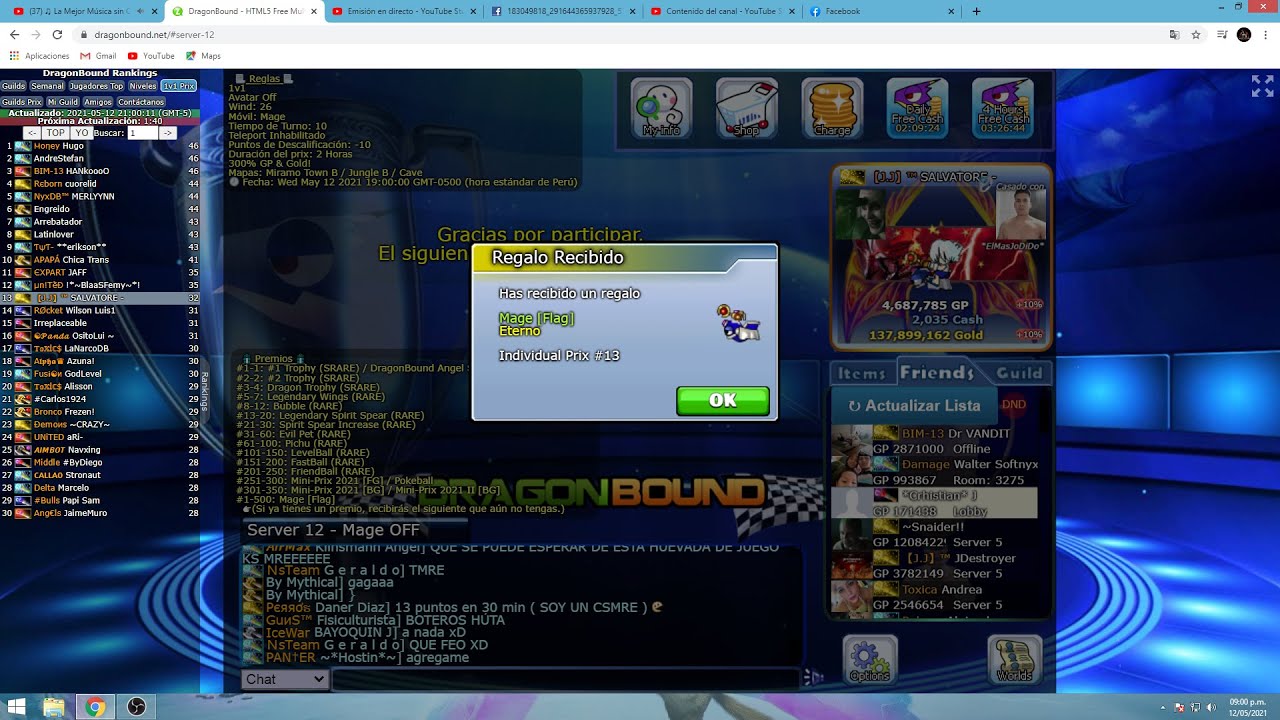Open the Options gear icon

pyautogui.click(x=869, y=660)
